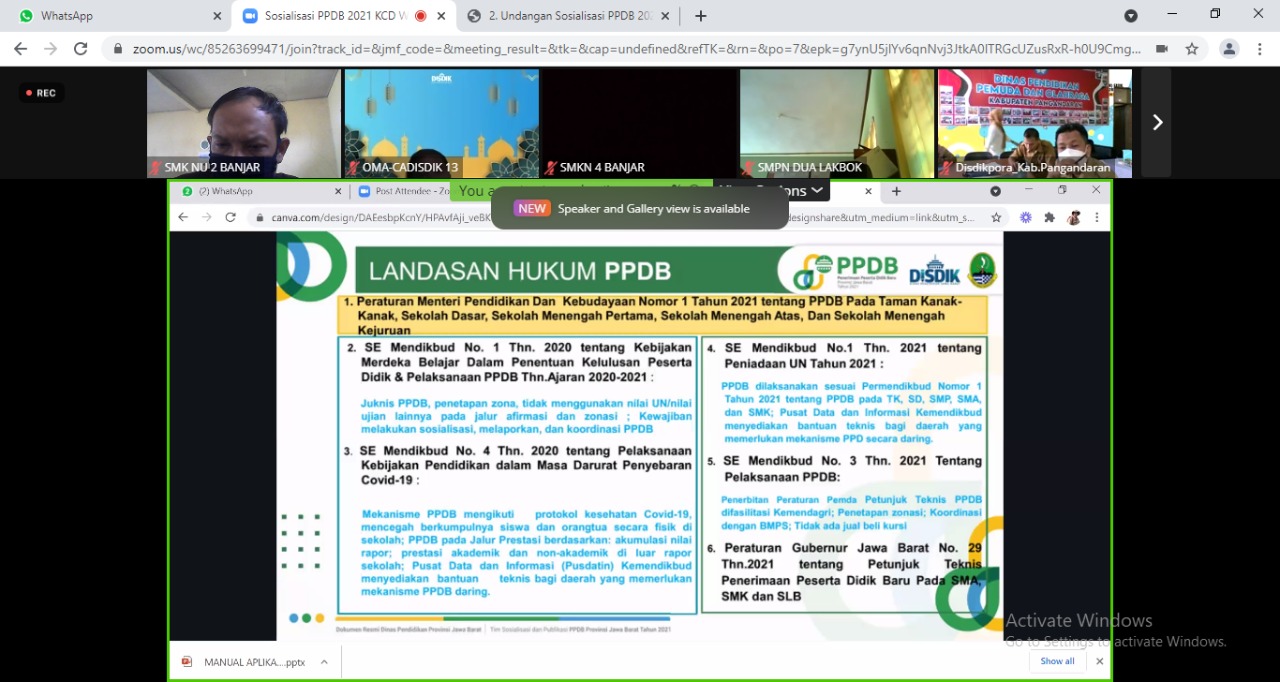Click the REC recording indicator
The height and width of the screenshot is (682, 1280).
41,93
